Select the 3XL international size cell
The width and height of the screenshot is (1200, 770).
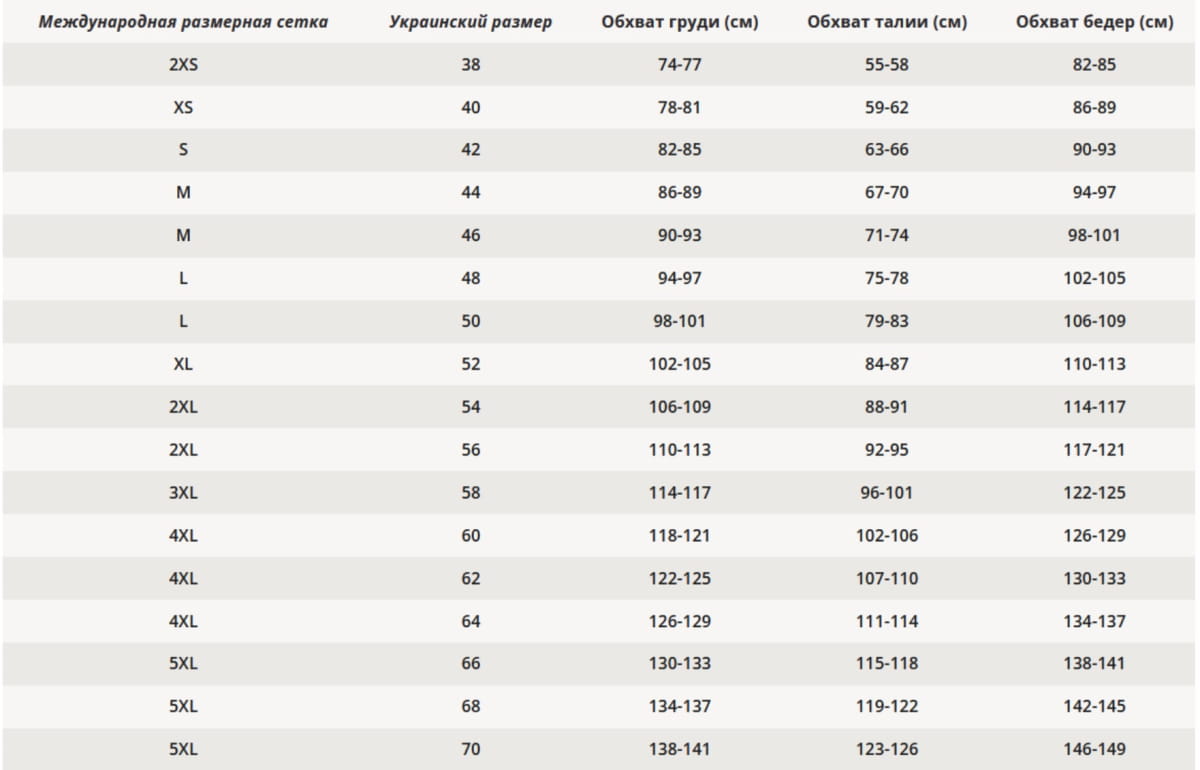(183, 492)
